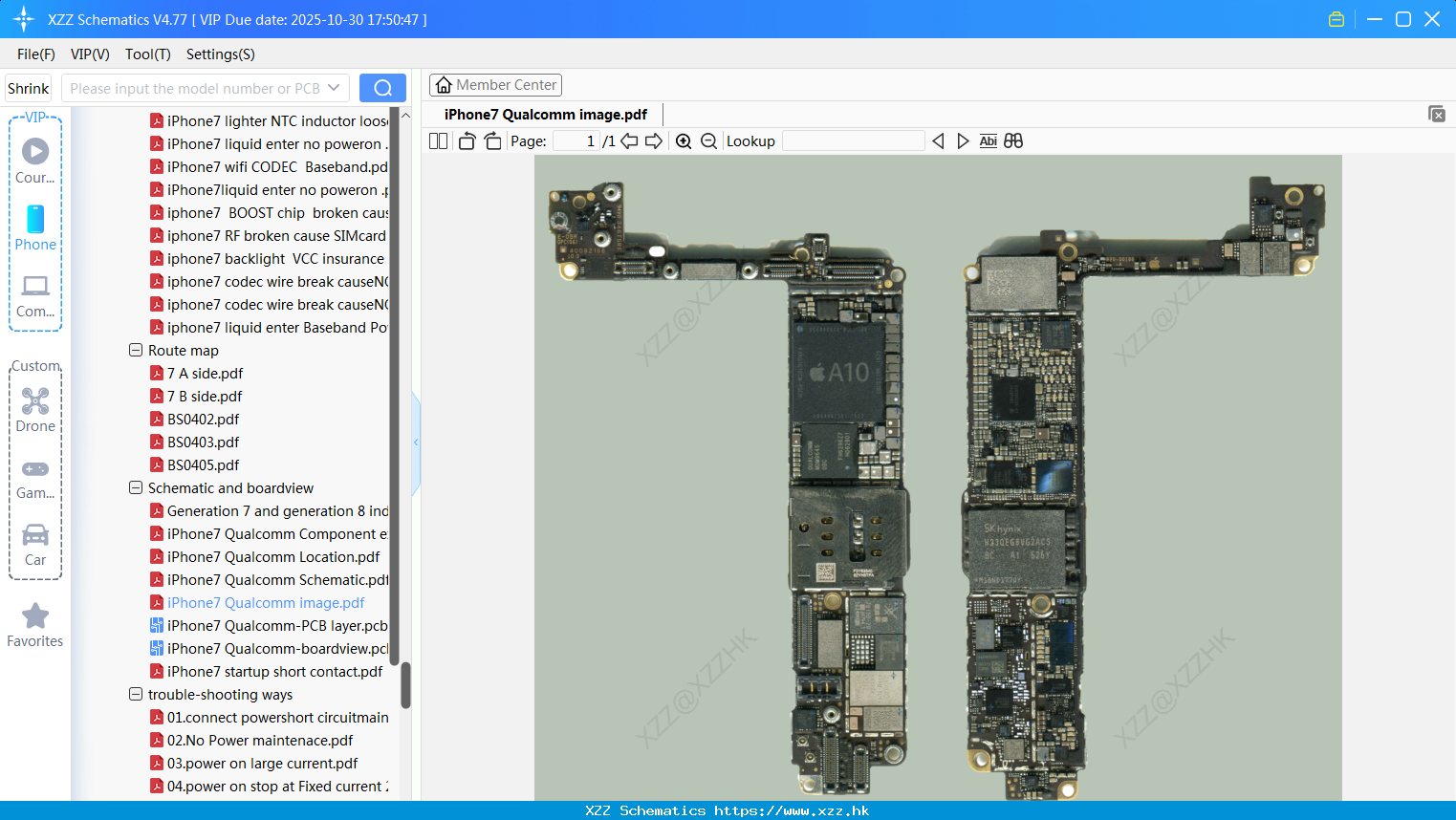Collapse the Route map folder
1456x820 pixels.
pyautogui.click(x=136, y=350)
